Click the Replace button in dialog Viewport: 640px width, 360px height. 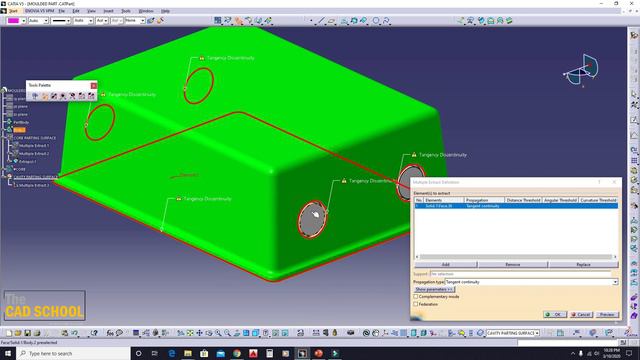click(x=583, y=264)
